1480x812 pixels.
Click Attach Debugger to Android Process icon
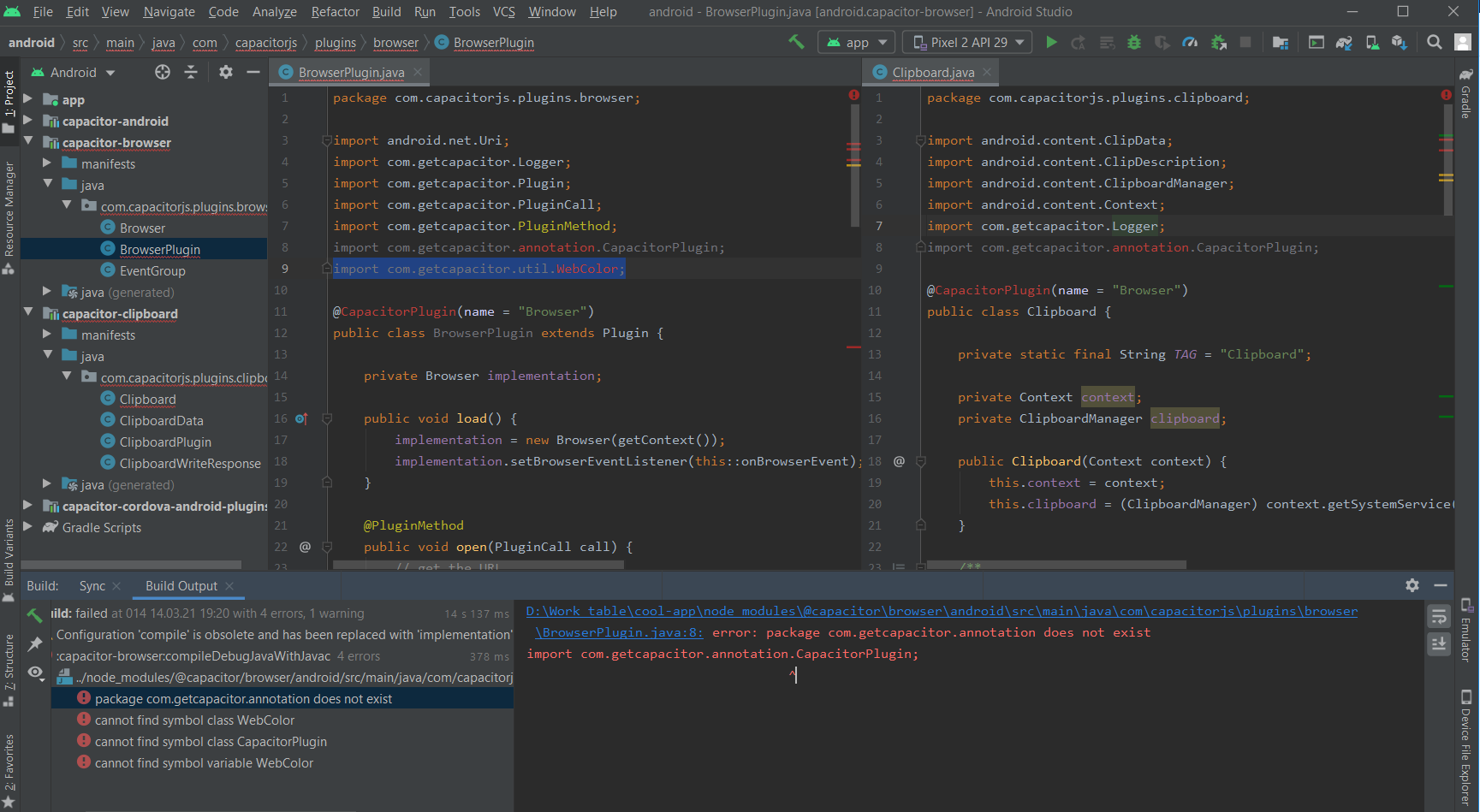1219,42
